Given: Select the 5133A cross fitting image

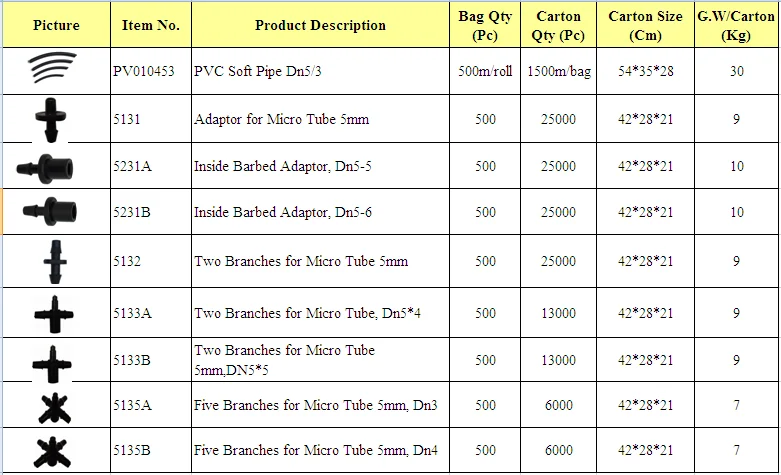Looking at the screenshot, I should (x=53, y=313).
